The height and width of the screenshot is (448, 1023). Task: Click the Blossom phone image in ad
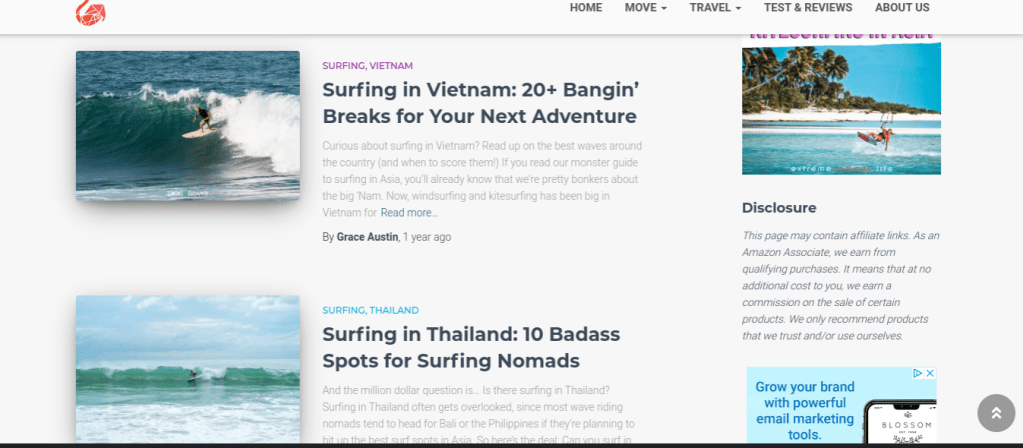click(900, 423)
